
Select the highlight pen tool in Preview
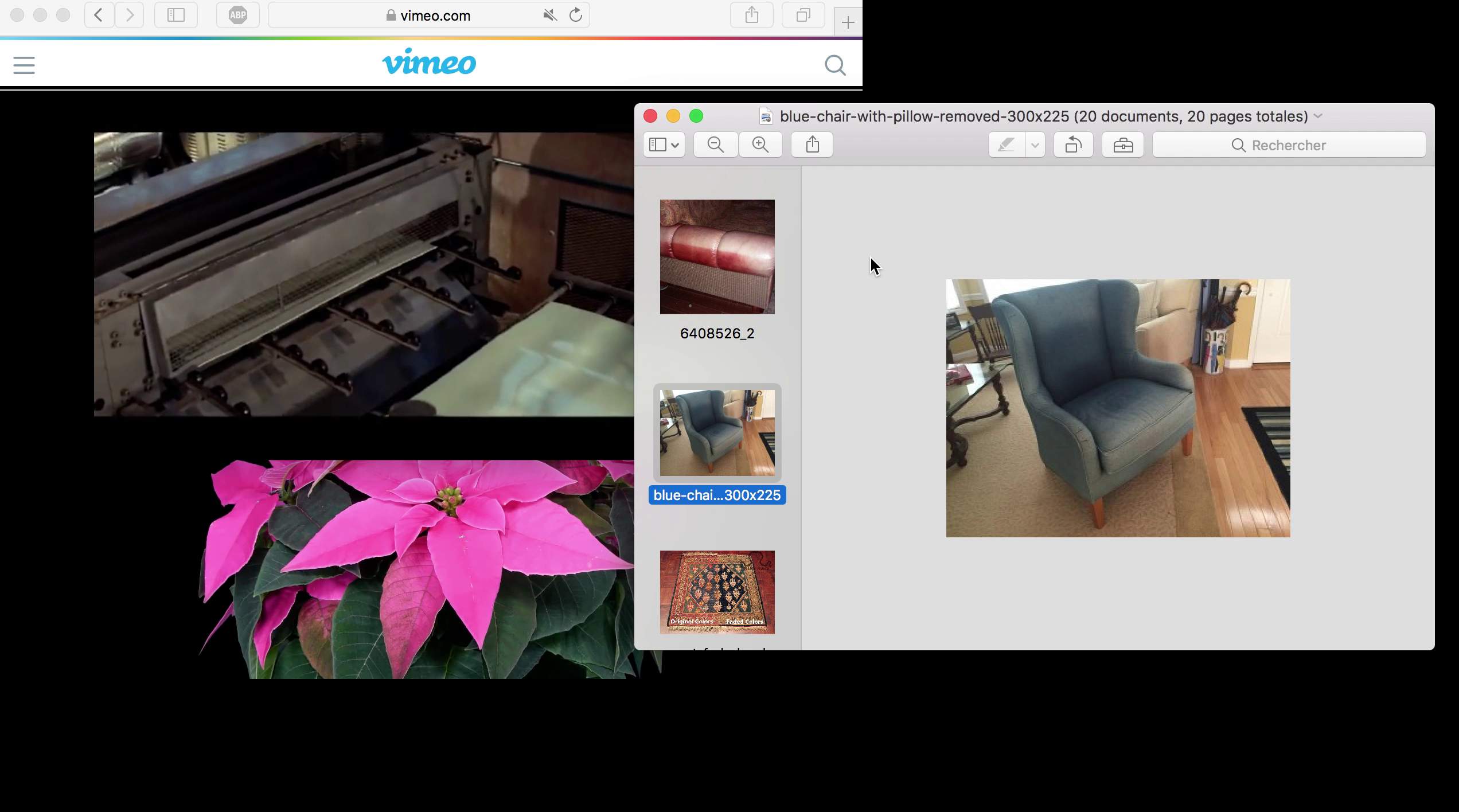(1007, 145)
